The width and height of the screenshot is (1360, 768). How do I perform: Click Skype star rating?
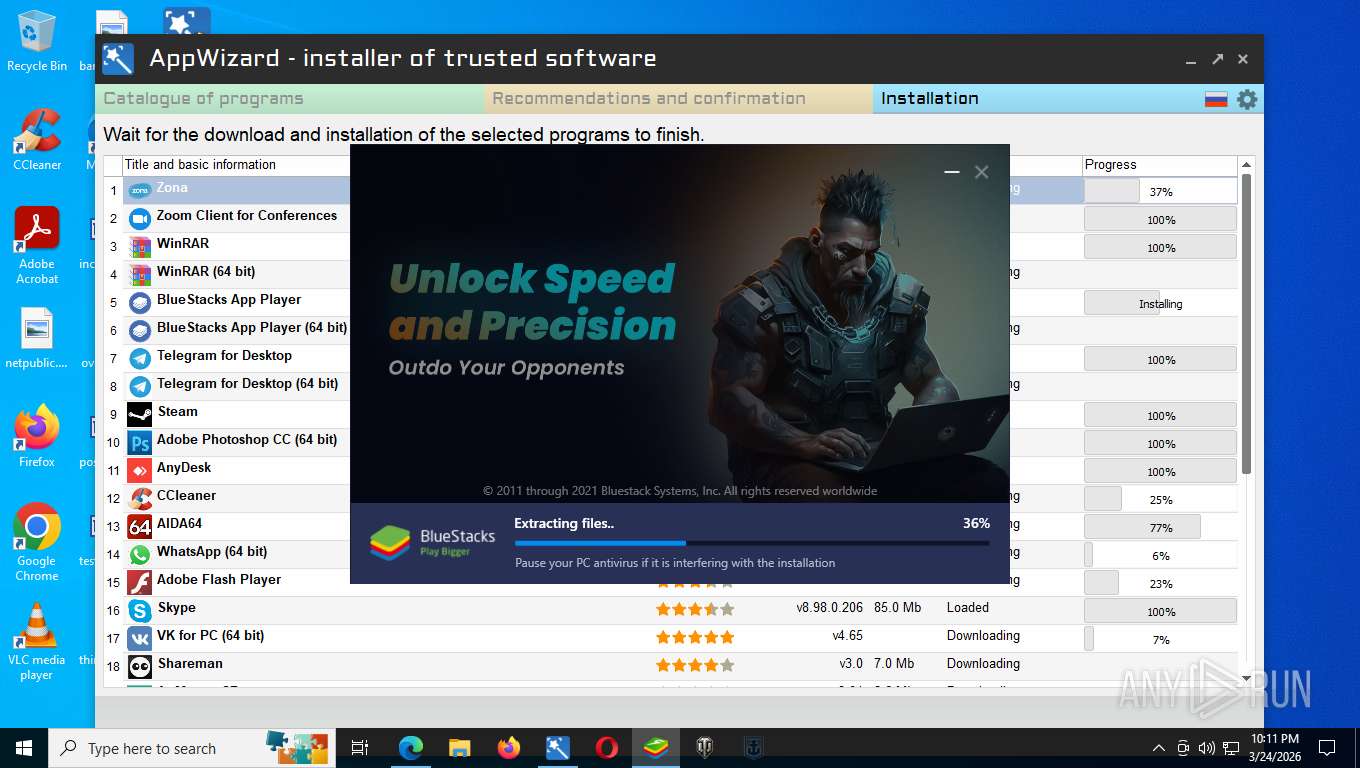[x=695, y=609]
